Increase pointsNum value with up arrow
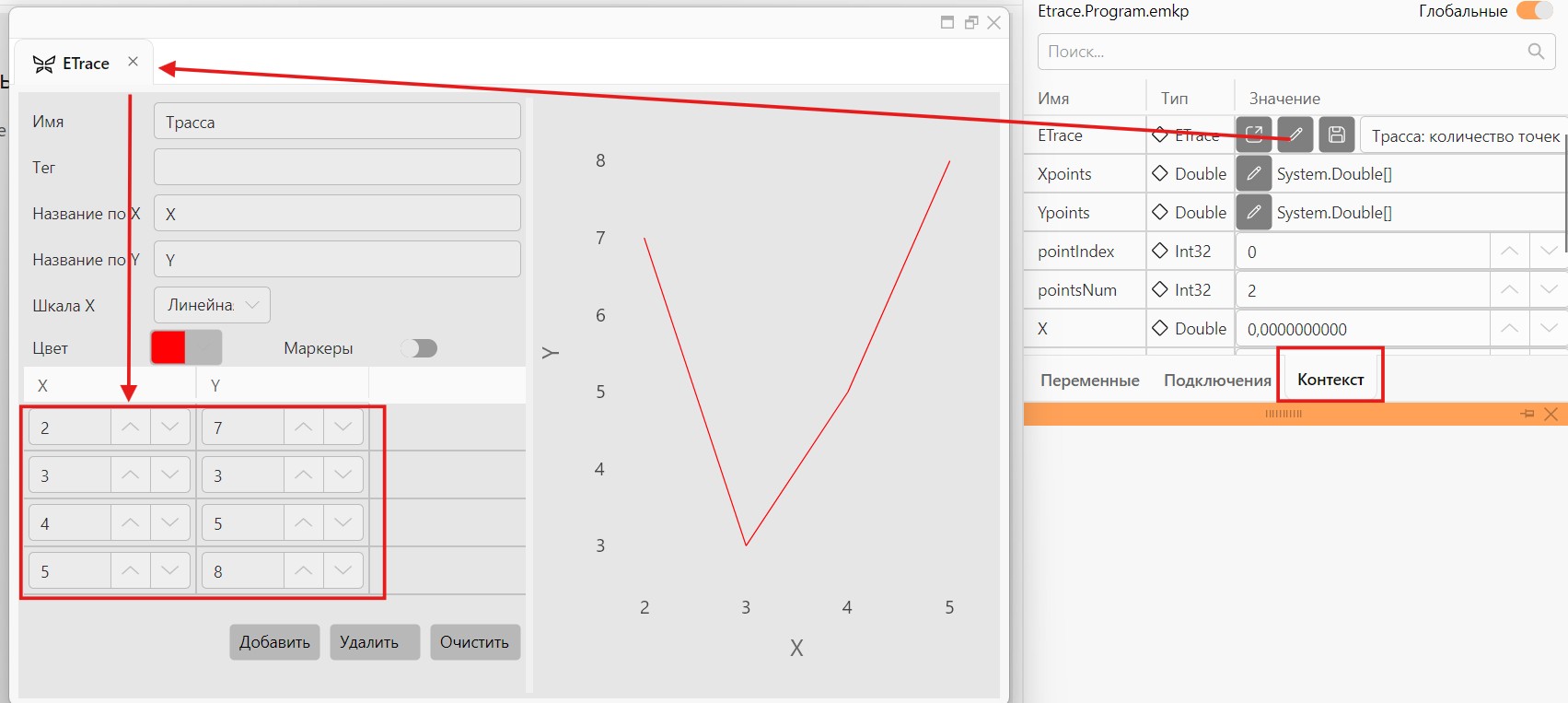This screenshot has height=703, width=1568. click(x=1509, y=289)
